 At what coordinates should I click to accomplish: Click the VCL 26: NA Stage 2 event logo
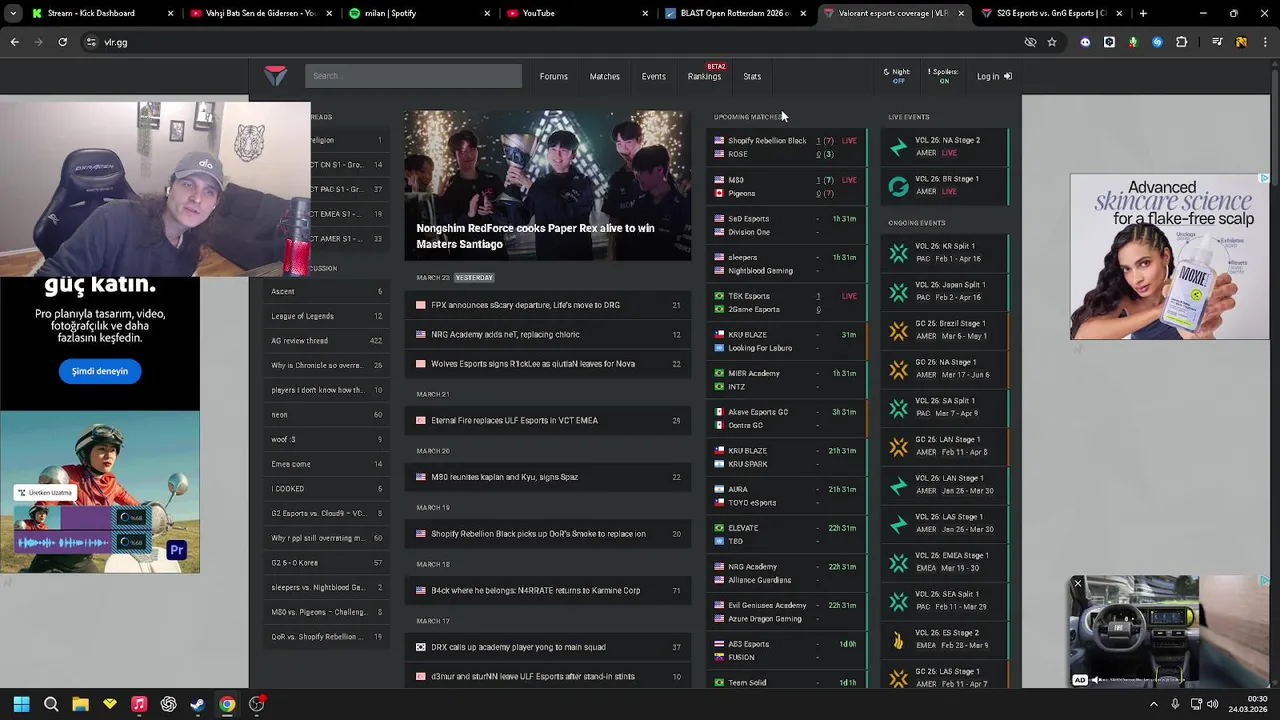coord(898,147)
